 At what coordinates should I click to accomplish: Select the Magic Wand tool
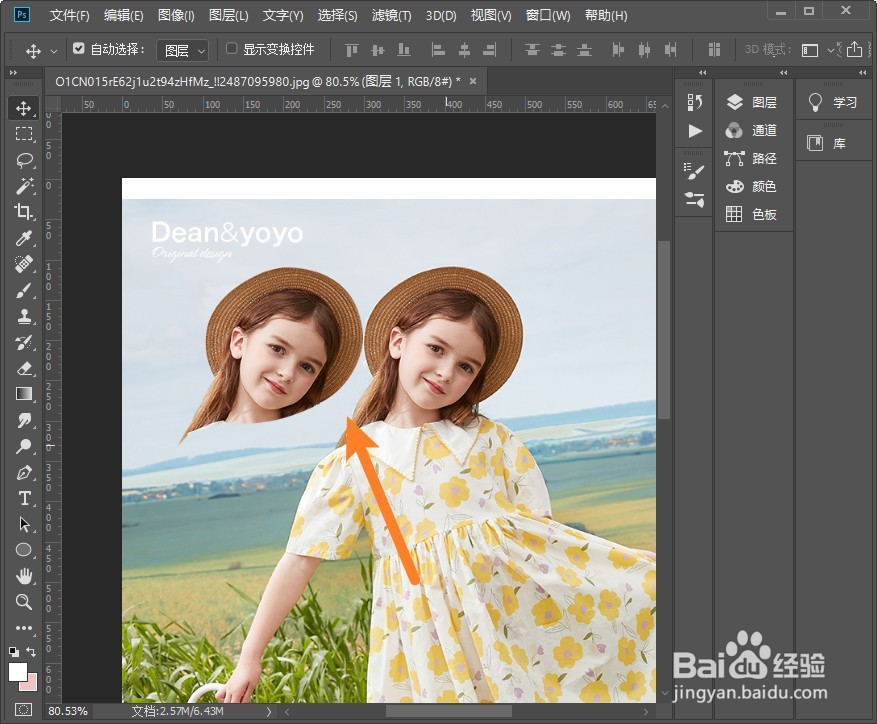pyautogui.click(x=24, y=186)
